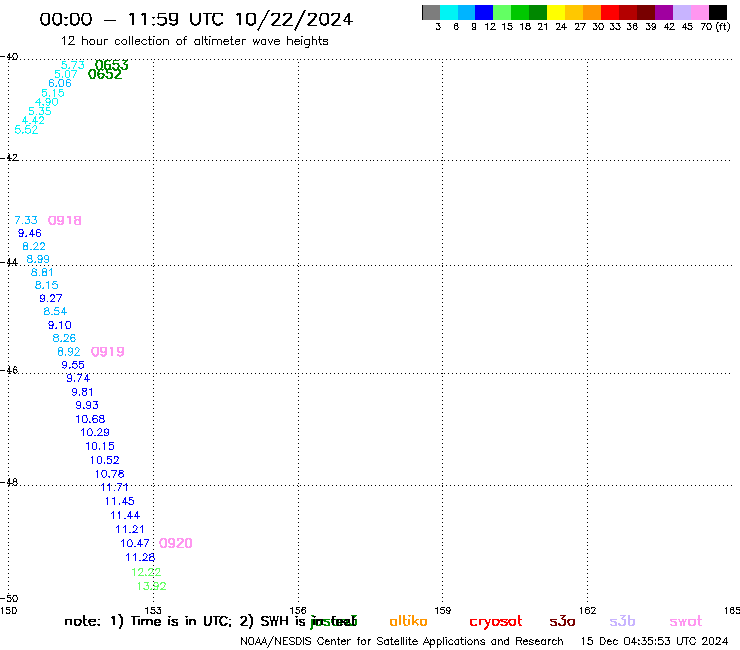
Task: Click the wave height value 11.44
Action: [125, 515]
